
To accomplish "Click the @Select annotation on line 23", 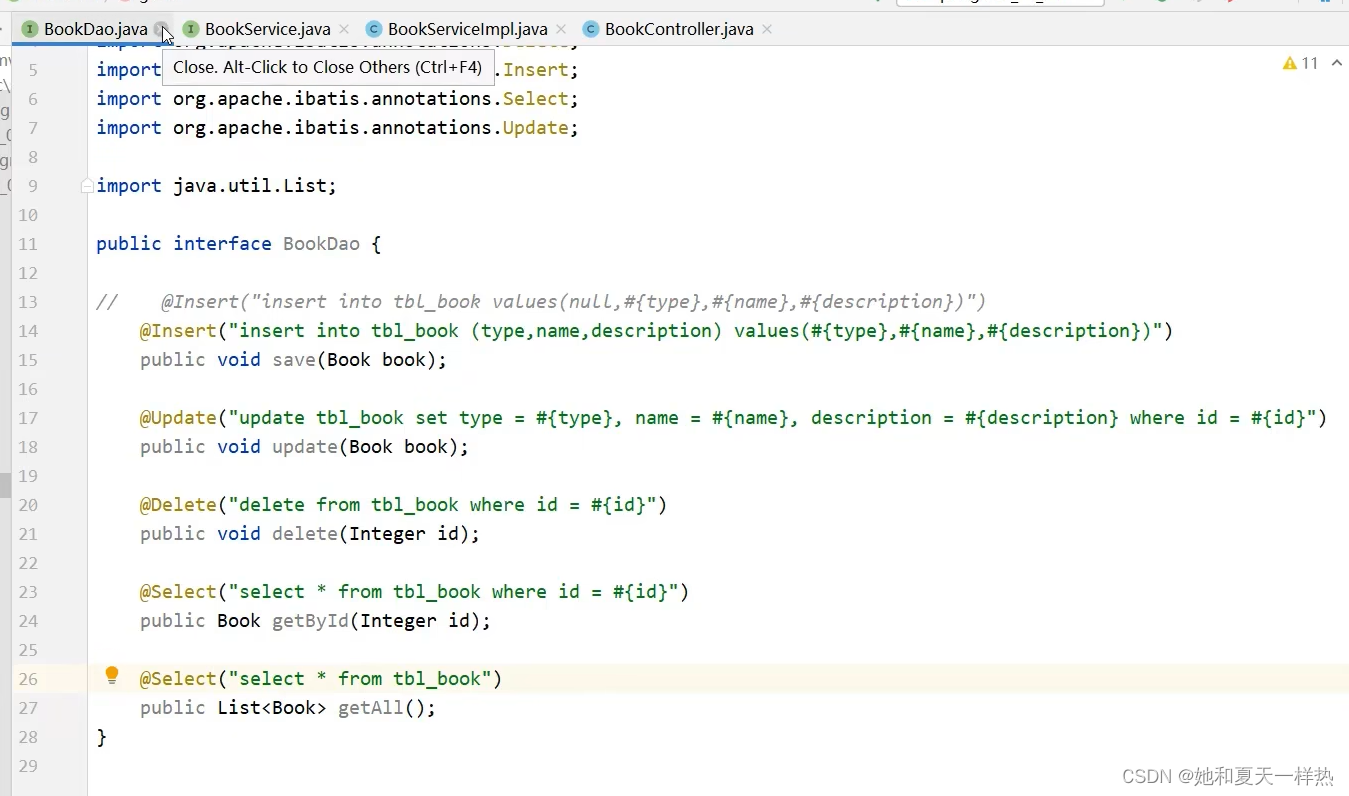I will (178, 592).
